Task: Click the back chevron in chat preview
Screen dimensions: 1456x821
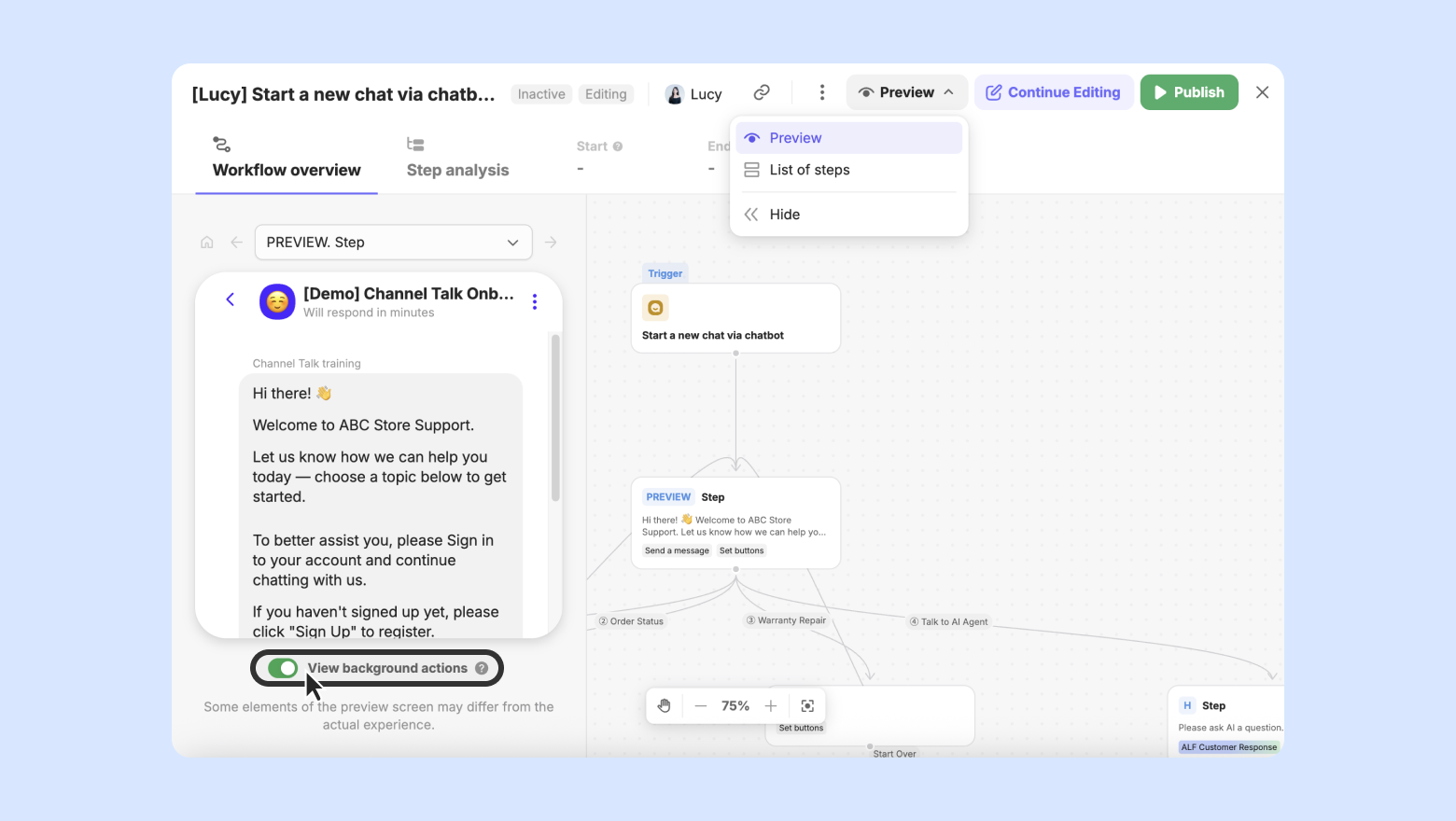Action: [x=231, y=299]
